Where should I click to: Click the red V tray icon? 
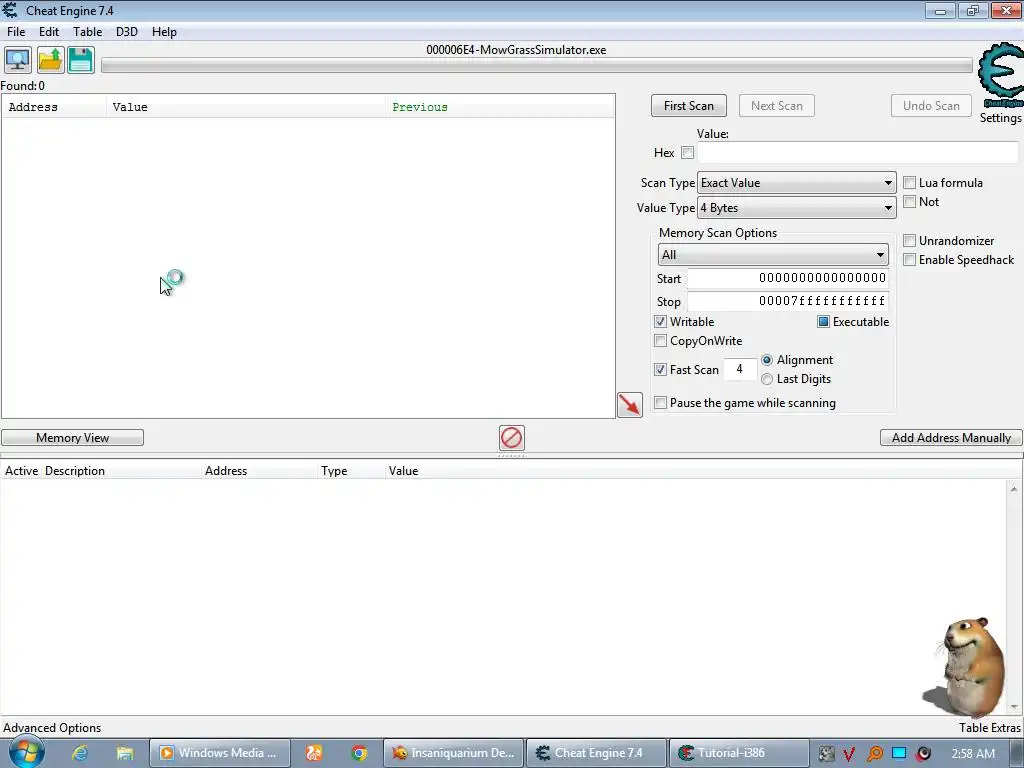click(849, 754)
